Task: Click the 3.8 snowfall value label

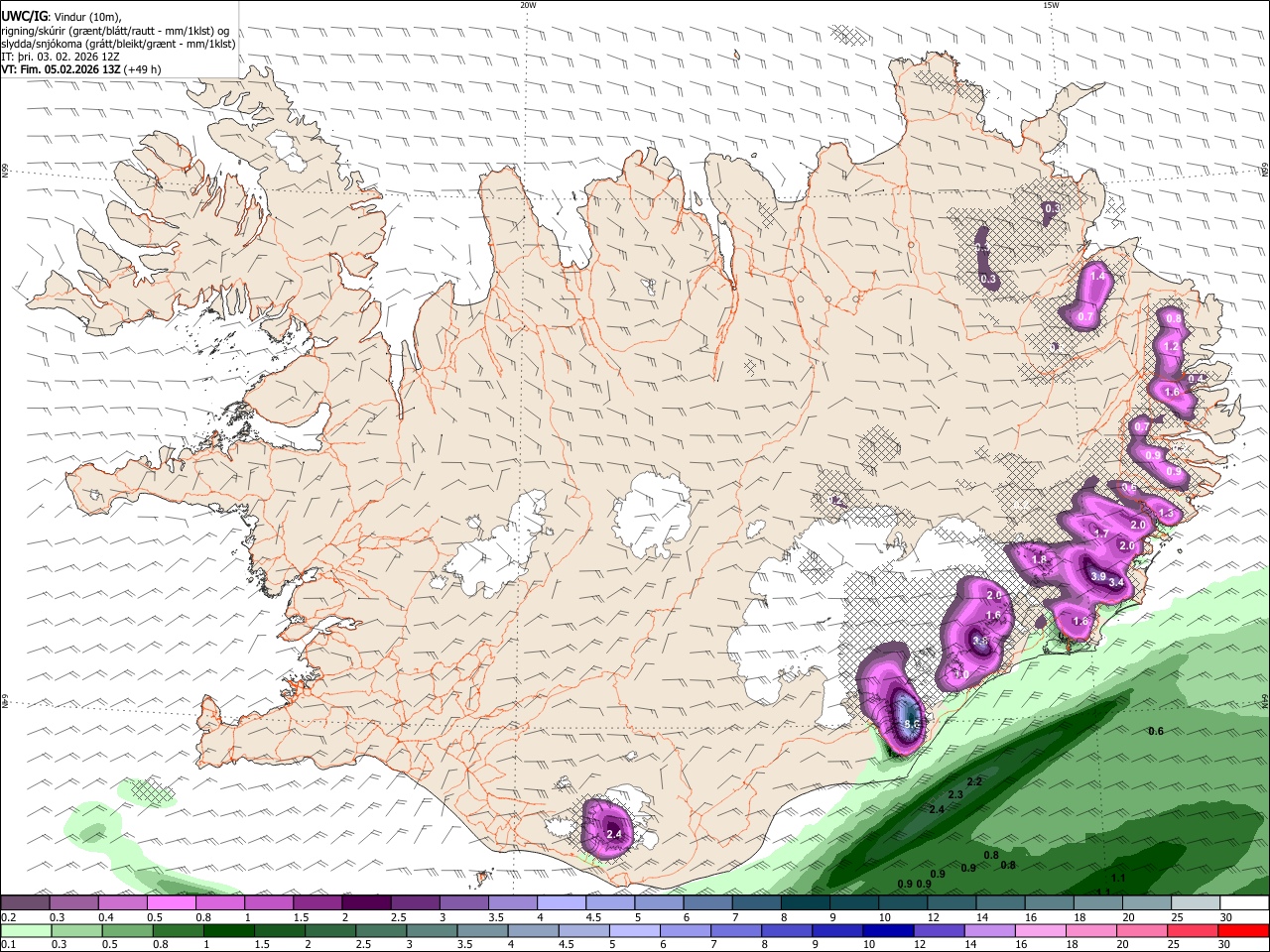Action: 980,642
